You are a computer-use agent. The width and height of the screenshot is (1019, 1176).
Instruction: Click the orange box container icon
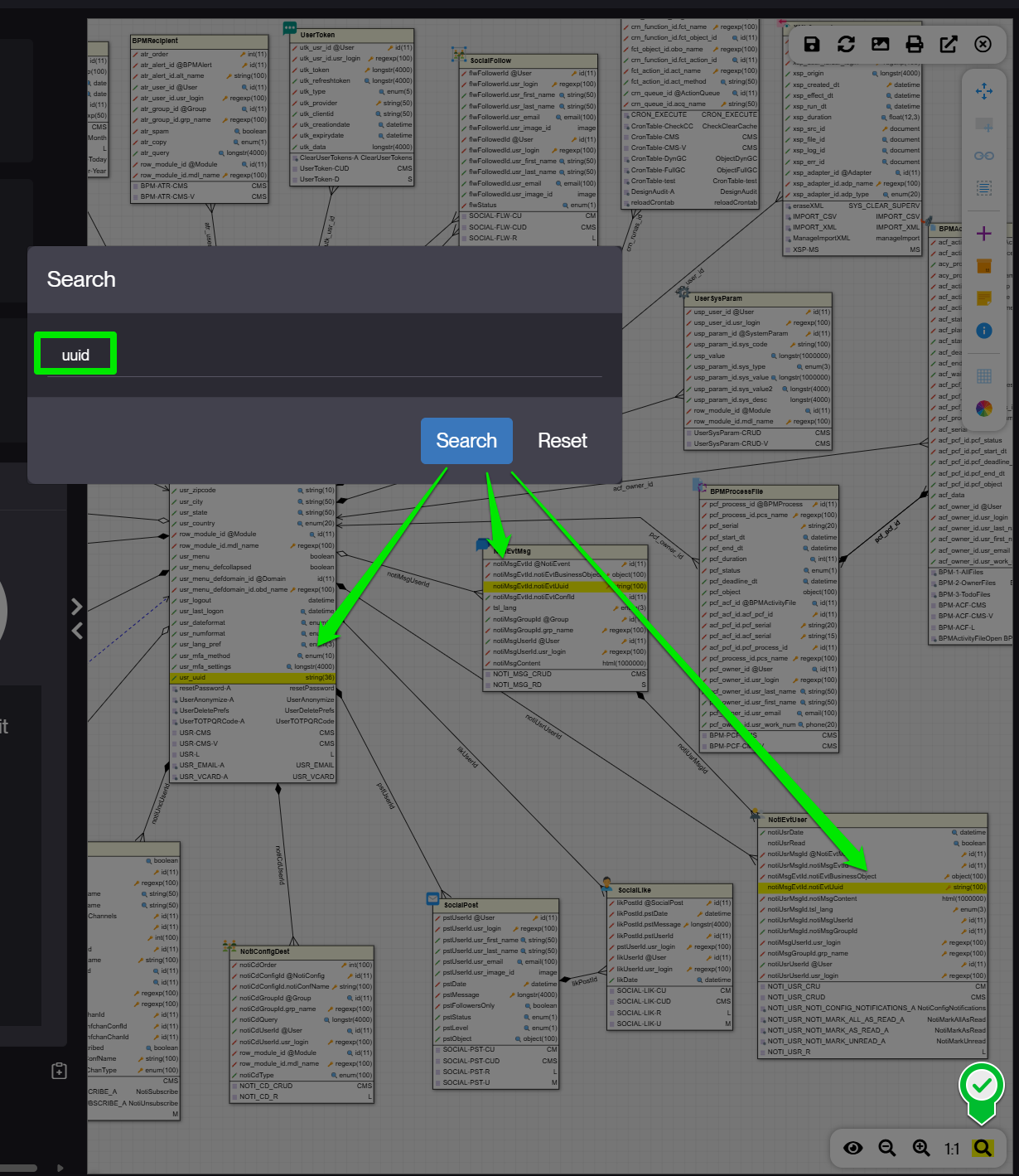click(x=984, y=266)
